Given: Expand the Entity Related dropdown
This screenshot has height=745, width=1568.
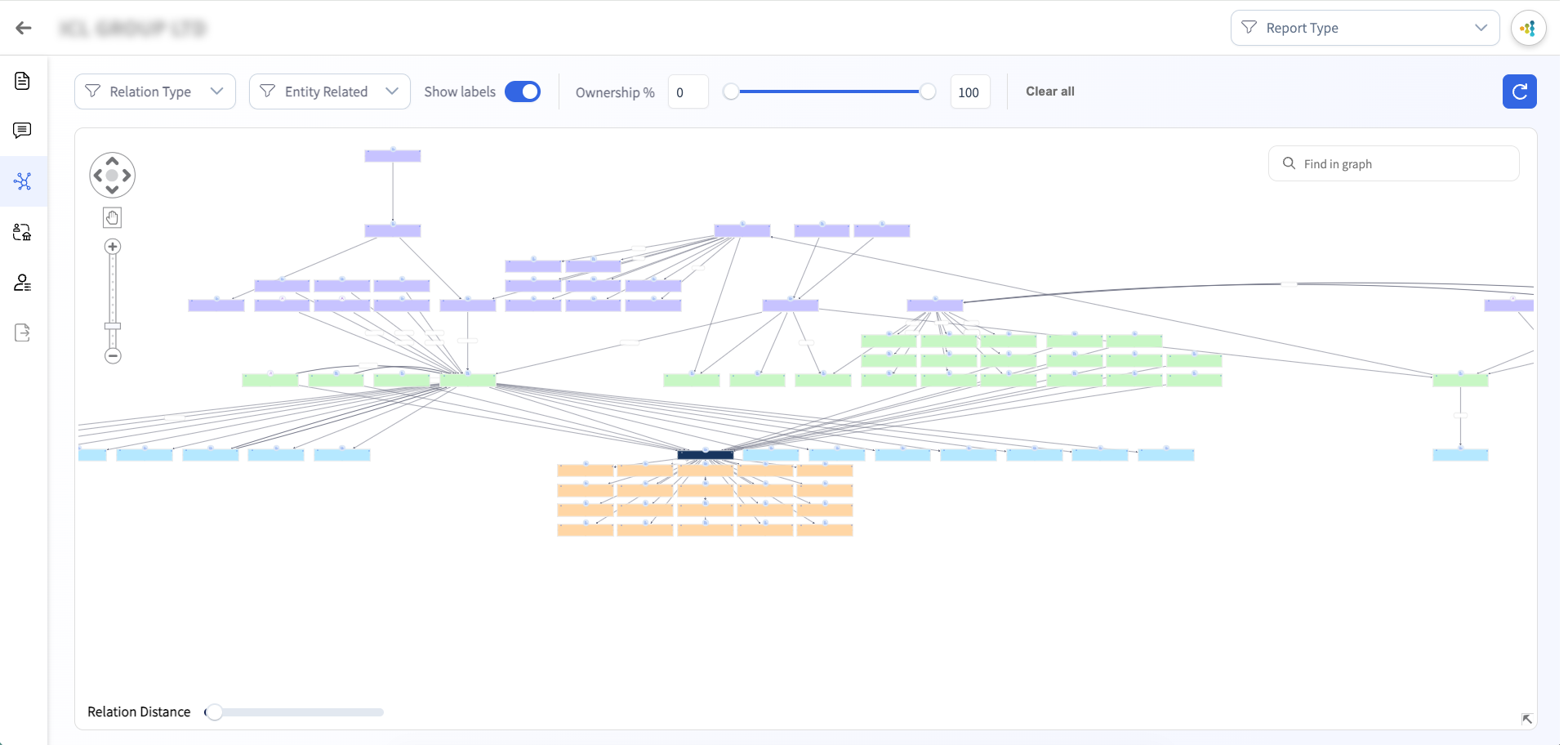Looking at the screenshot, I should click(329, 91).
